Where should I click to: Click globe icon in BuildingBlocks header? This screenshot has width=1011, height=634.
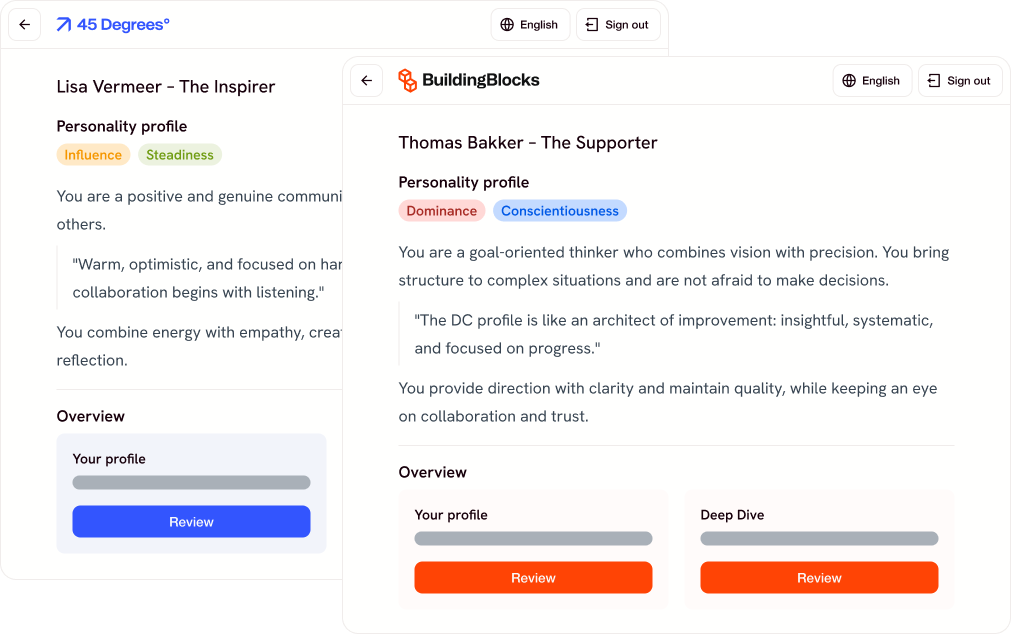click(x=849, y=81)
